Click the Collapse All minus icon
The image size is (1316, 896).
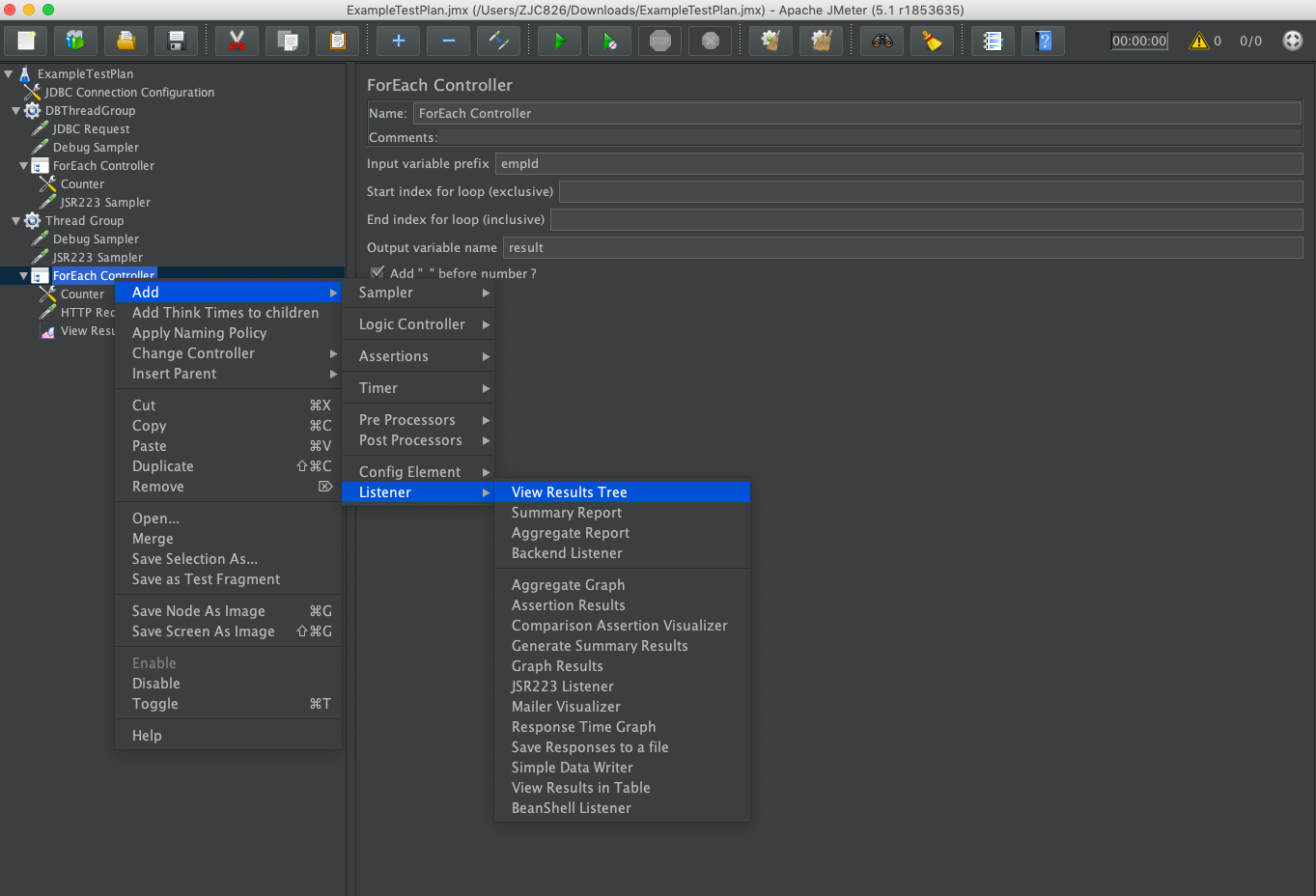(448, 41)
